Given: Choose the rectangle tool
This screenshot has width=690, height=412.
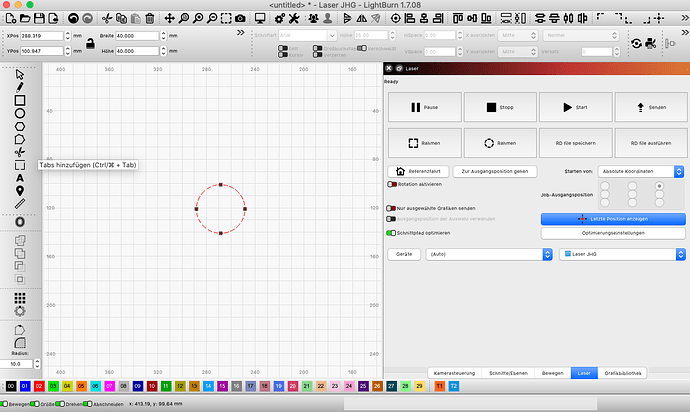Looking at the screenshot, I should click(20, 100).
